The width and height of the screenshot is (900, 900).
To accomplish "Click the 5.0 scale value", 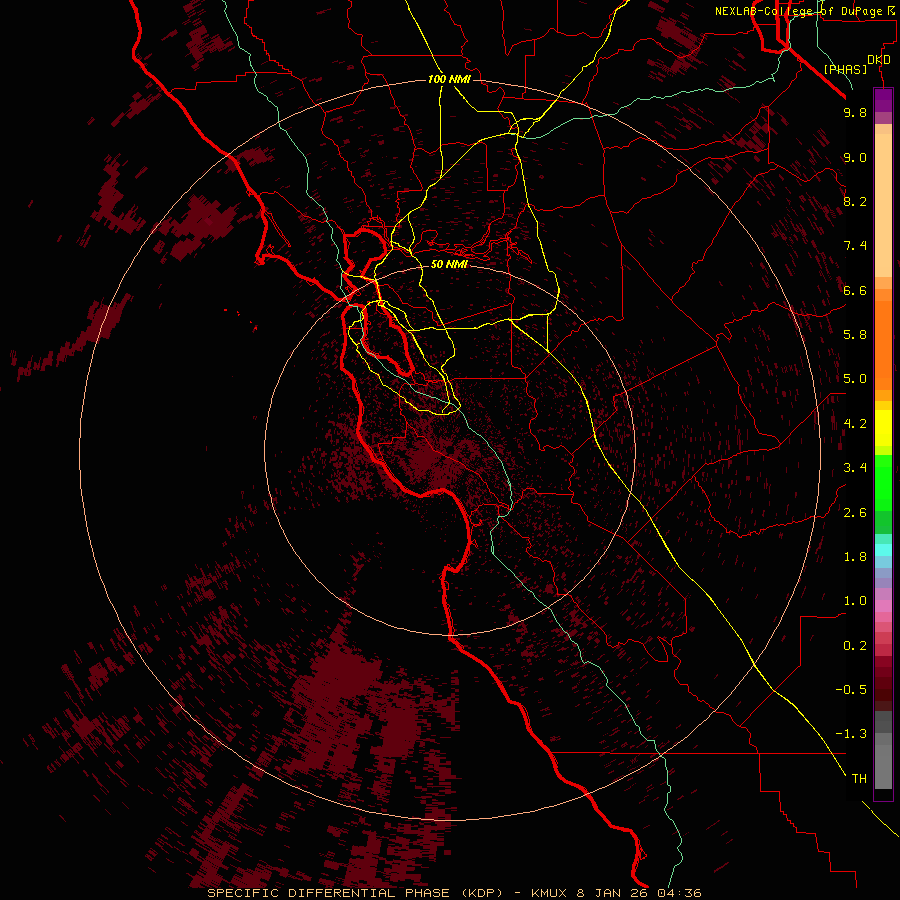I will tap(855, 379).
